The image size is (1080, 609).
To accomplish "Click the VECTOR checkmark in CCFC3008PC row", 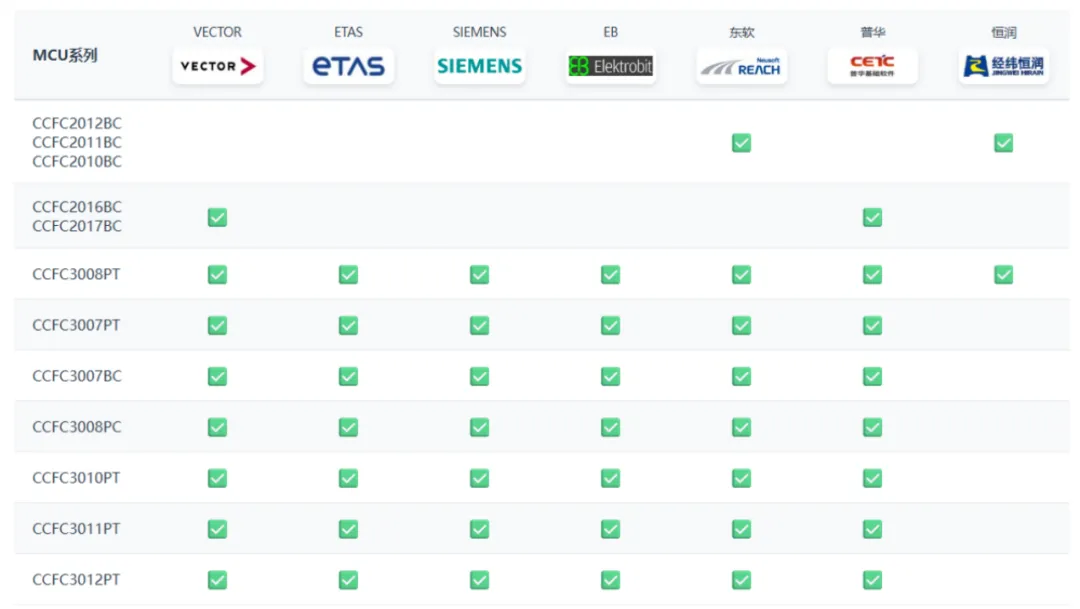I will (218, 427).
